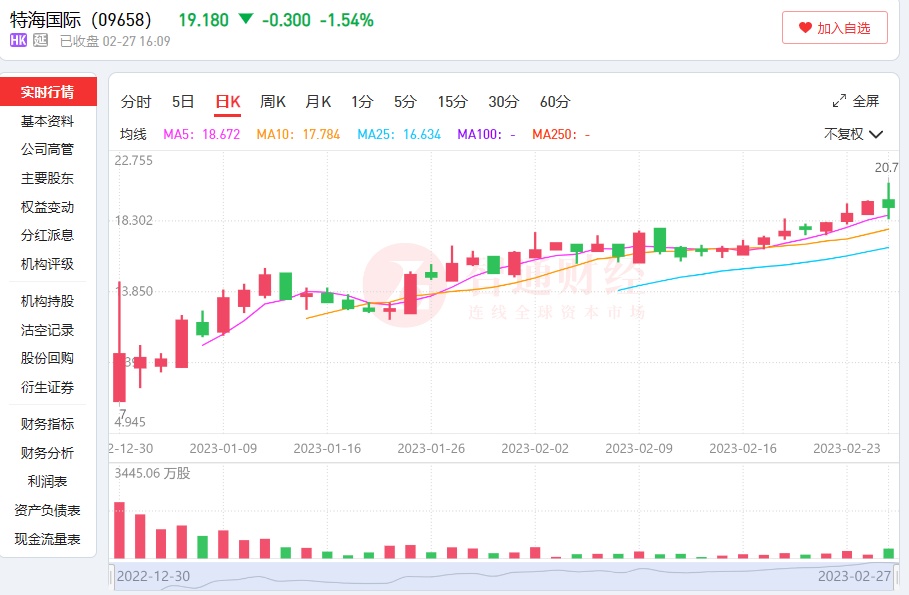Image resolution: width=909 pixels, height=595 pixels.
Task: Select the 周K chart tab
Action: coord(272,101)
